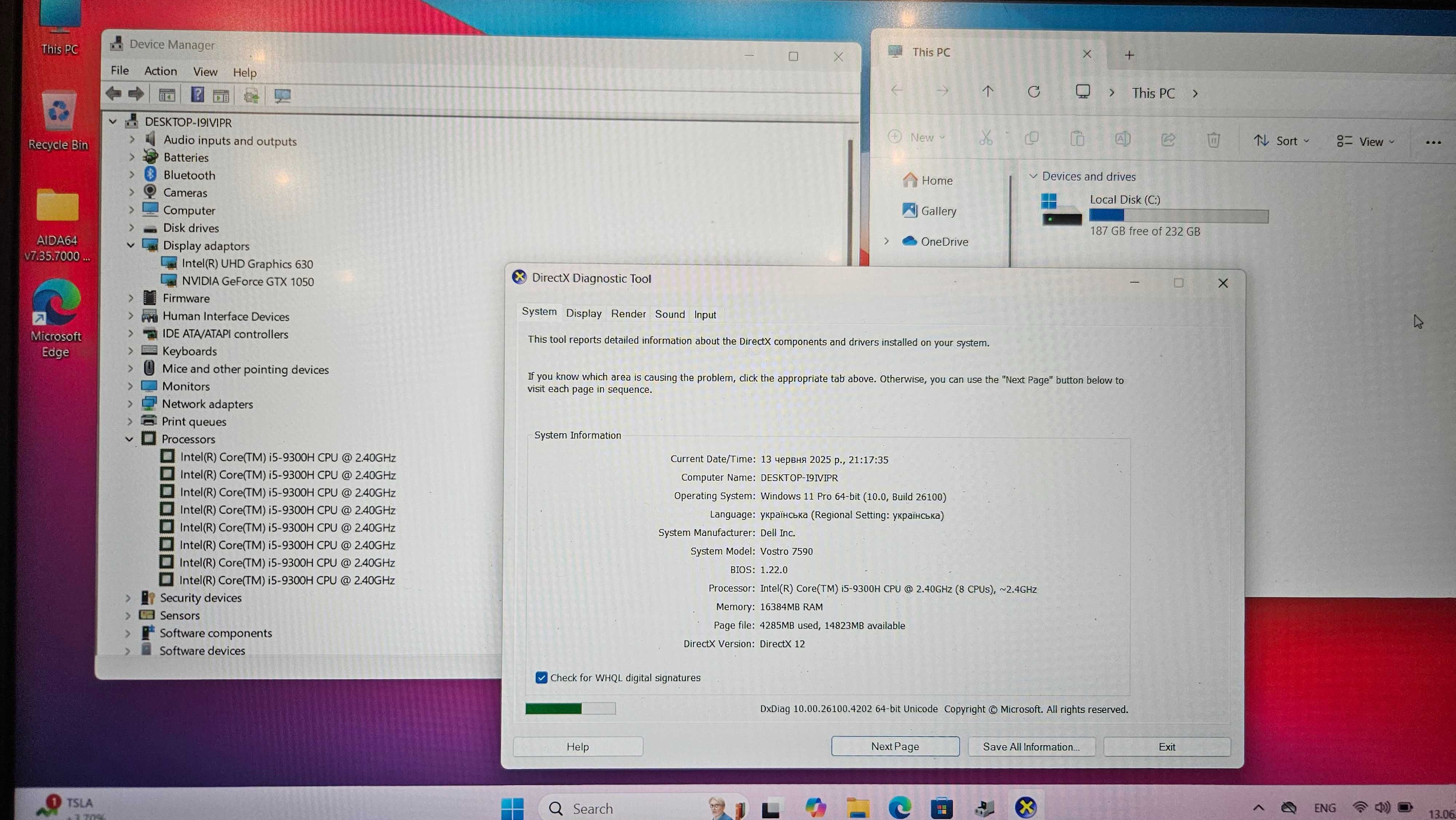Image resolution: width=1456 pixels, height=820 pixels.
Task: Click the Back arrow in Device Manager toolbar
Action: click(x=114, y=94)
